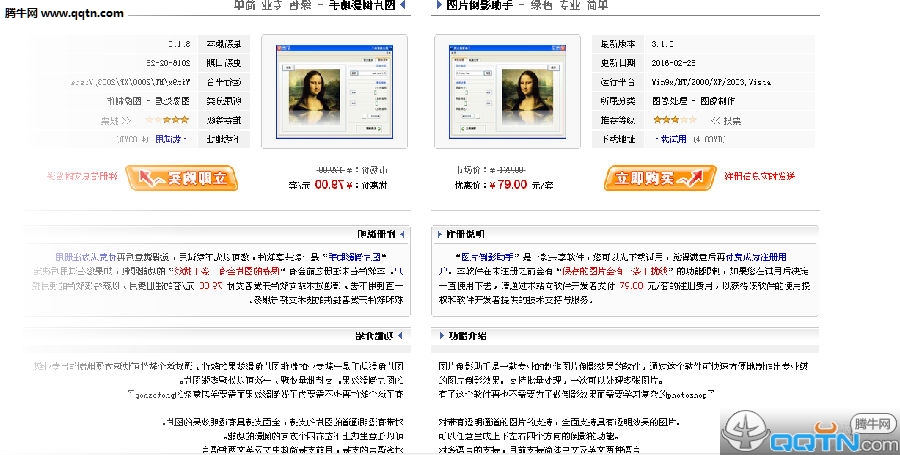Open the 我试用 trial download link

pyautogui.click(x=673, y=139)
